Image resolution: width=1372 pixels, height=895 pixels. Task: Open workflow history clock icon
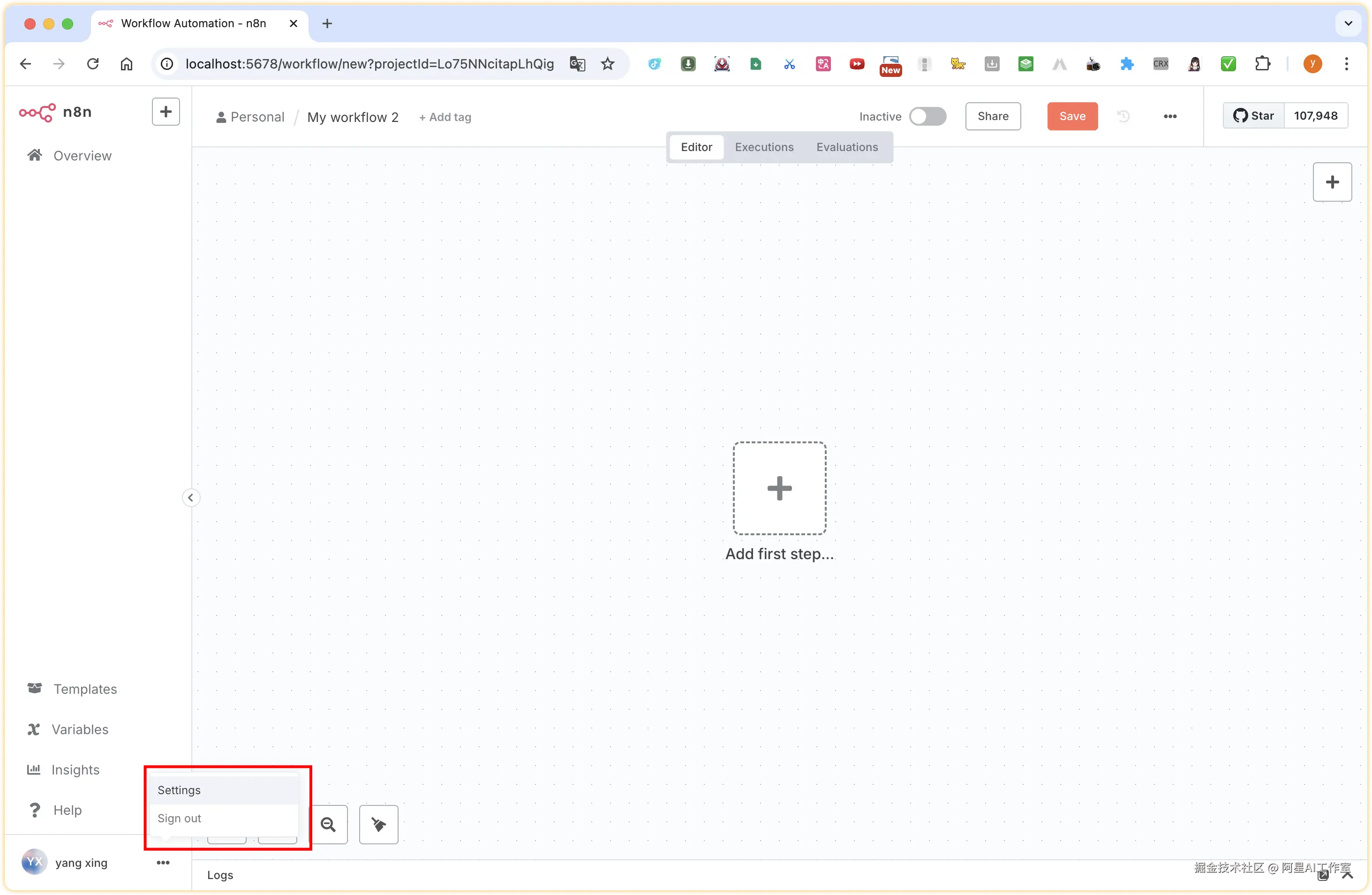pos(1123,116)
